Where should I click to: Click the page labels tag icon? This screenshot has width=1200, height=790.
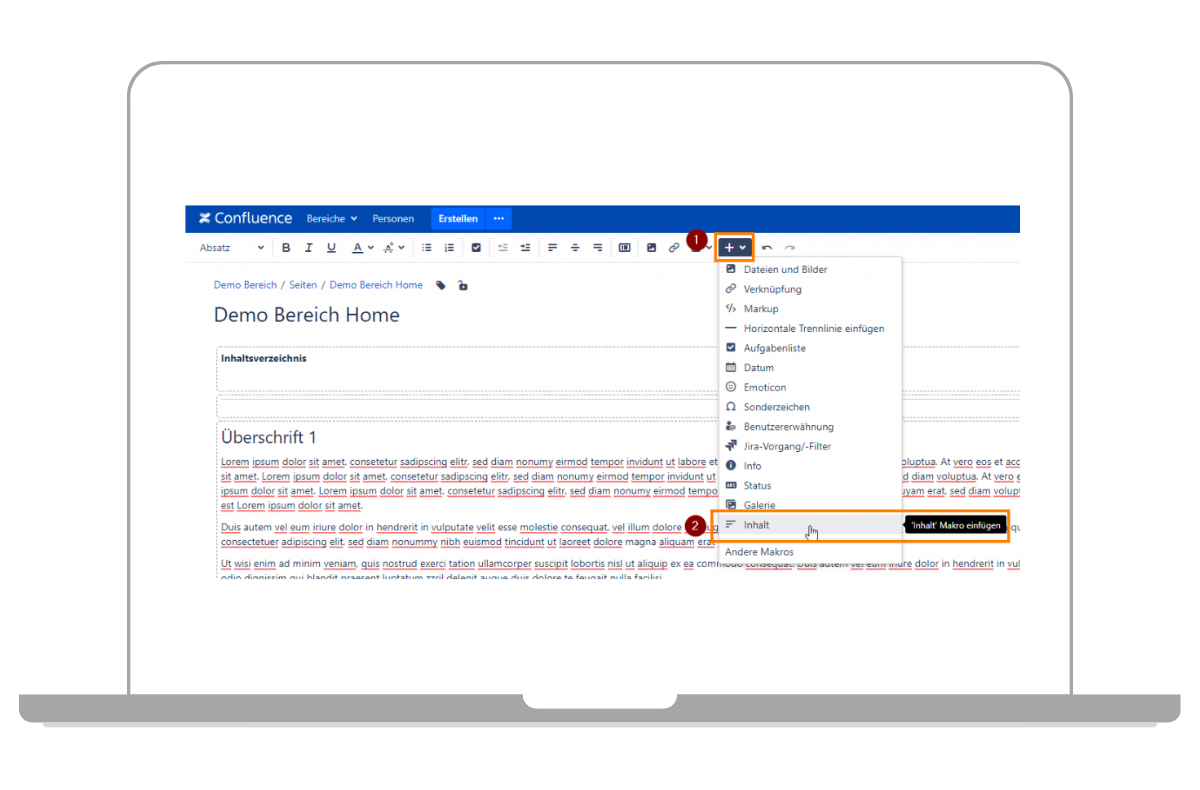pos(441,286)
